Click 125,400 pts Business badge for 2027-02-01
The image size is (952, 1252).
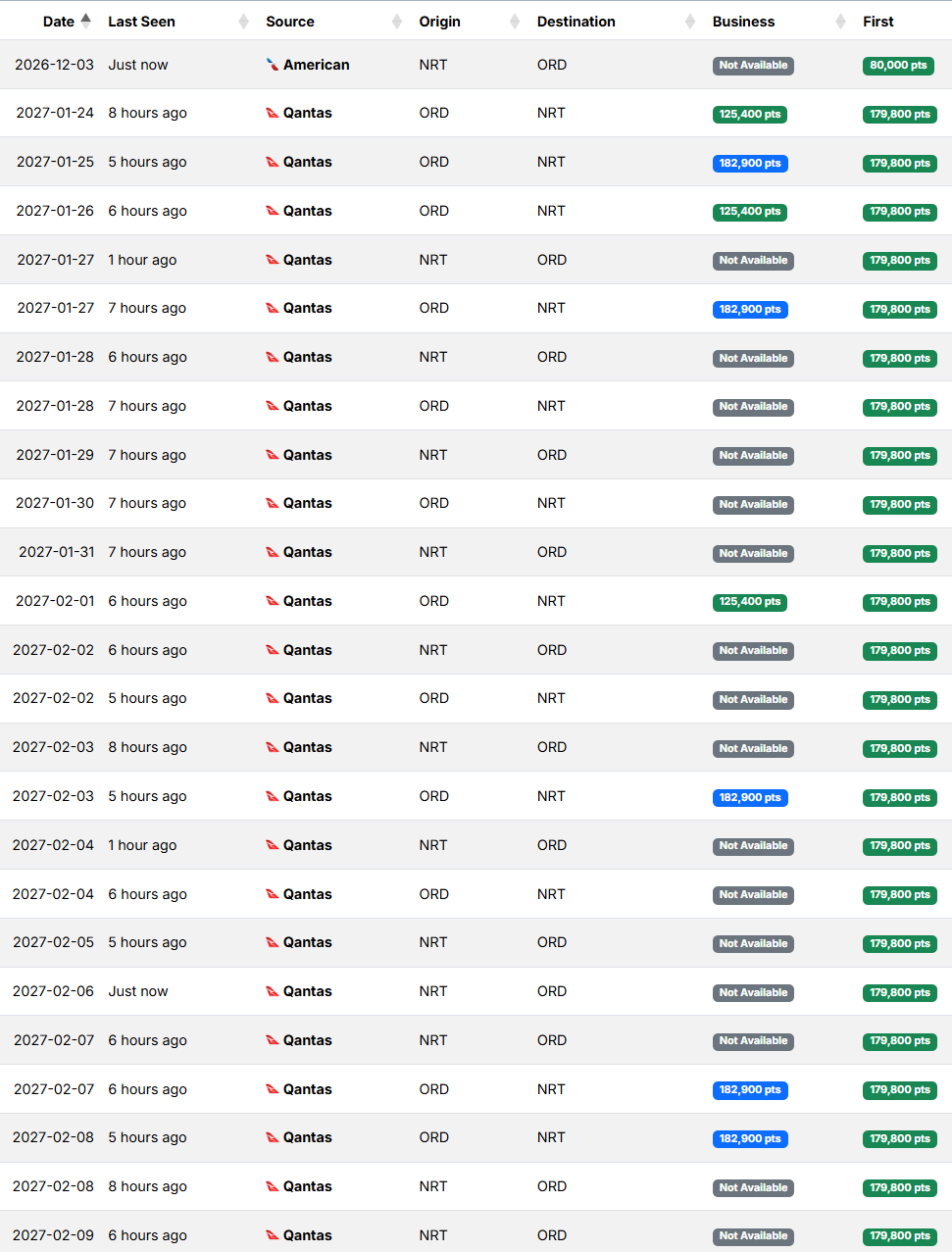[x=749, y=602]
